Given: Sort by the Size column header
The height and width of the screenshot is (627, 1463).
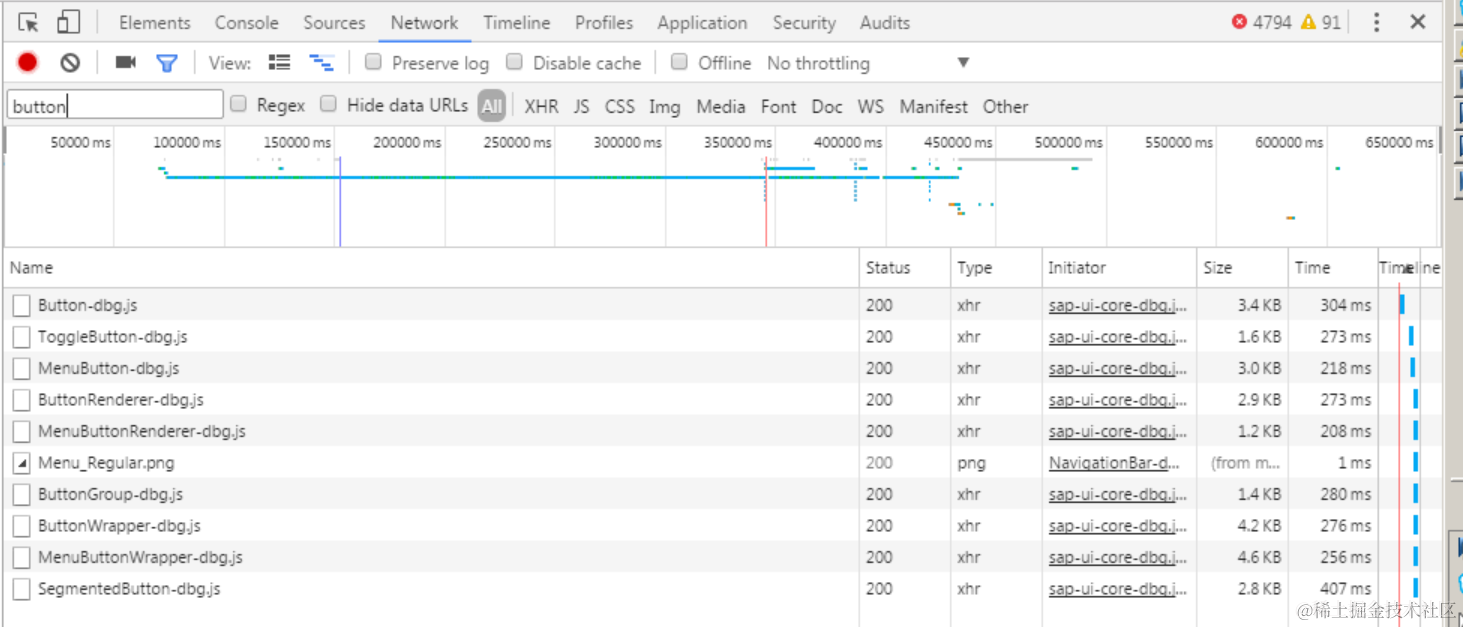Looking at the screenshot, I should pyautogui.click(x=1242, y=268).
